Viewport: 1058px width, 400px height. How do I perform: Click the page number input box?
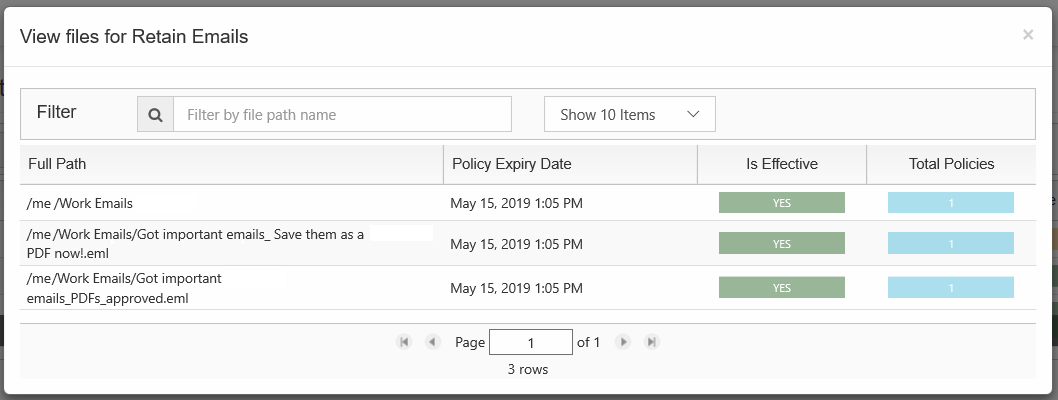point(530,342)
